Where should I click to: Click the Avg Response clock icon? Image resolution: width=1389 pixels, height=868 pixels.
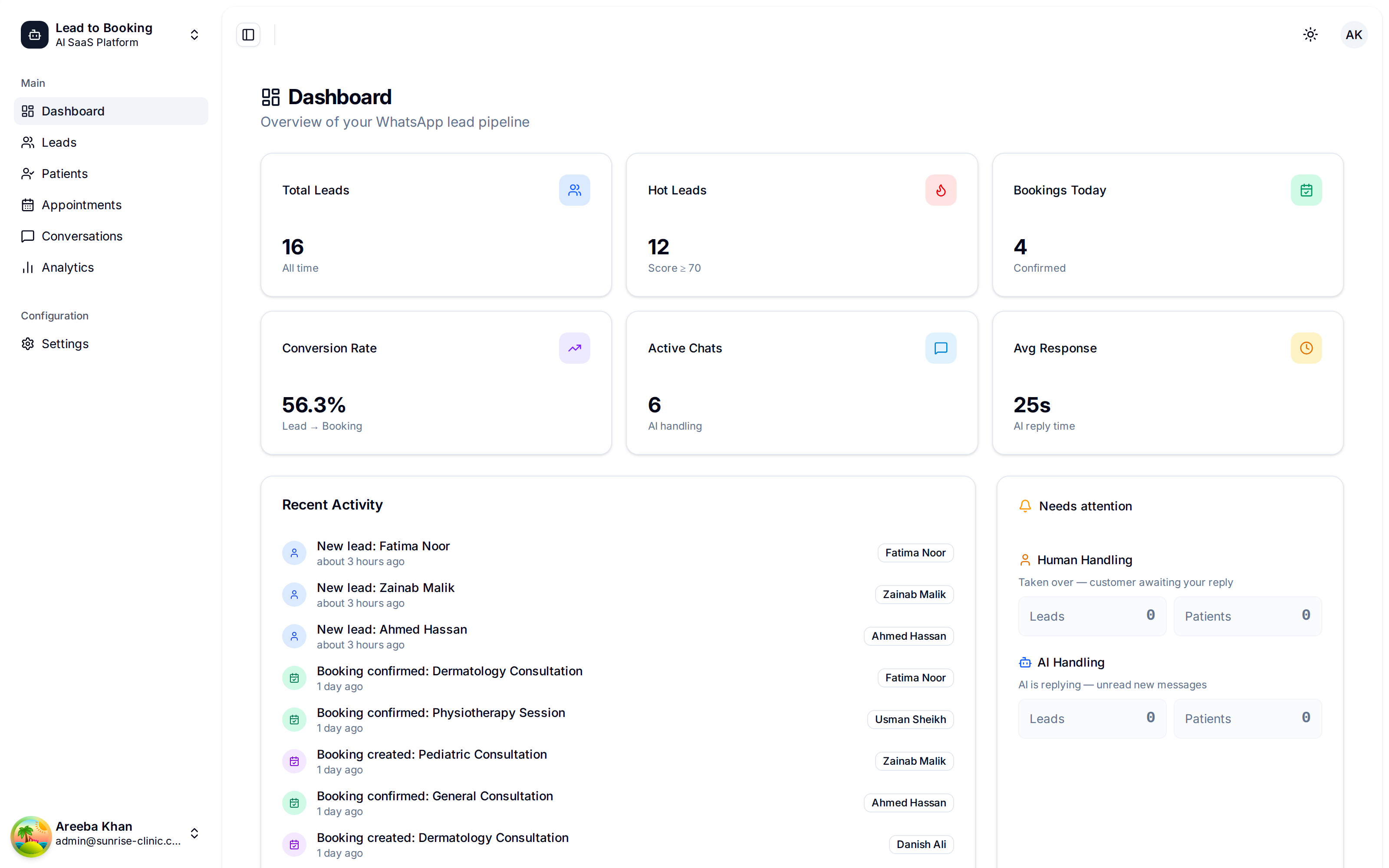click(1307, 348)
